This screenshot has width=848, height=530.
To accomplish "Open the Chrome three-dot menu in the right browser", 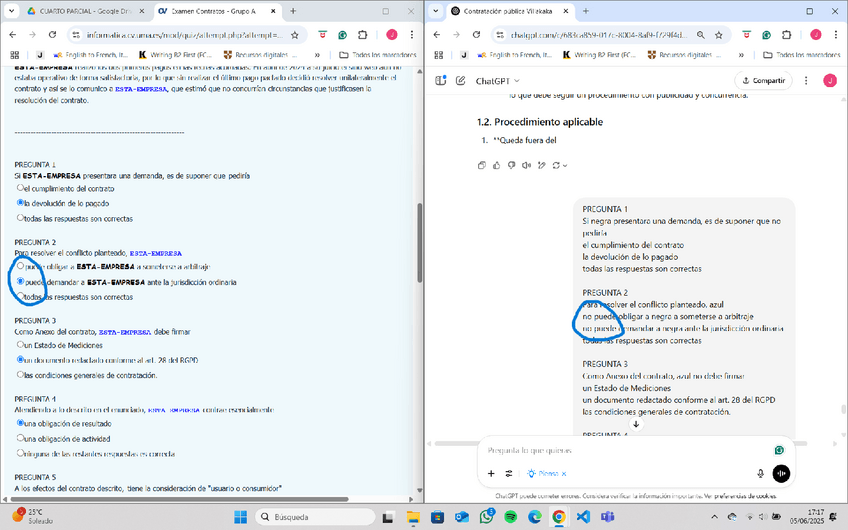I will [836, 35].
